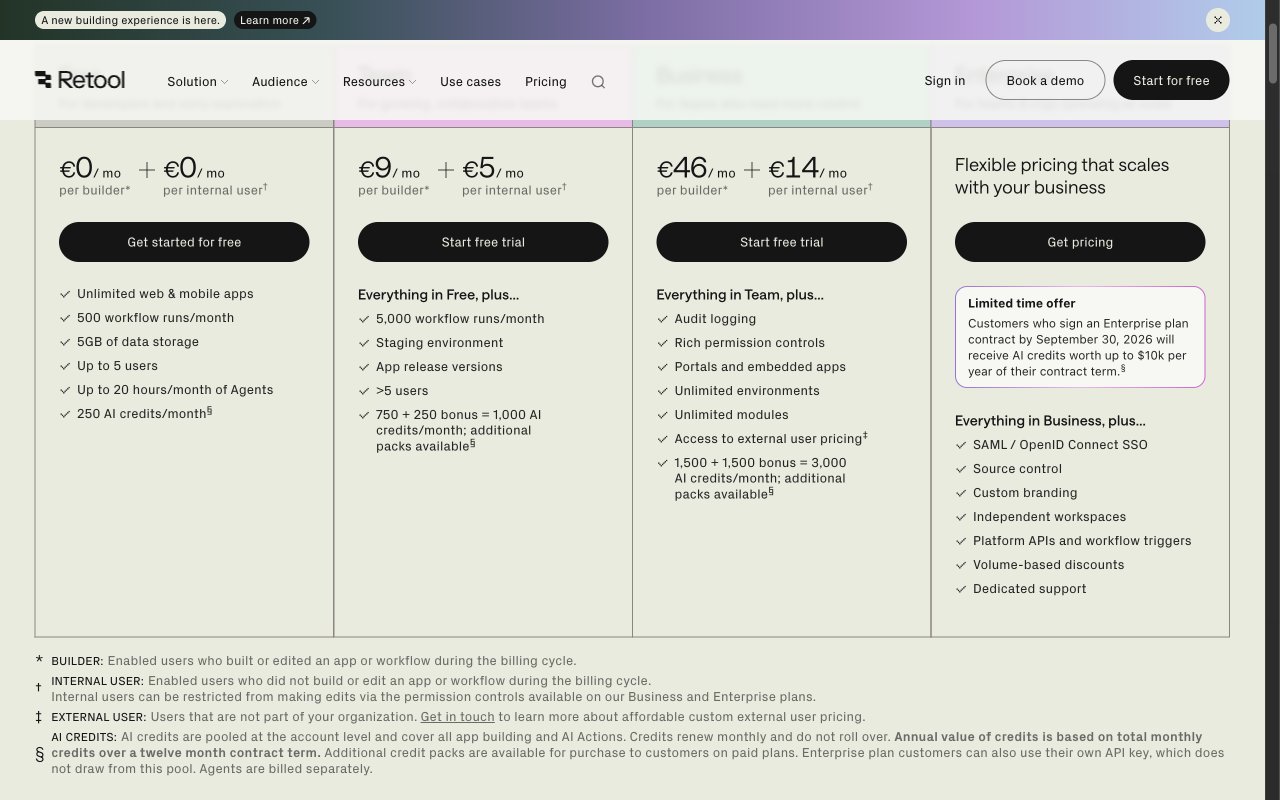Click checkmark beside App release versions

364,367
